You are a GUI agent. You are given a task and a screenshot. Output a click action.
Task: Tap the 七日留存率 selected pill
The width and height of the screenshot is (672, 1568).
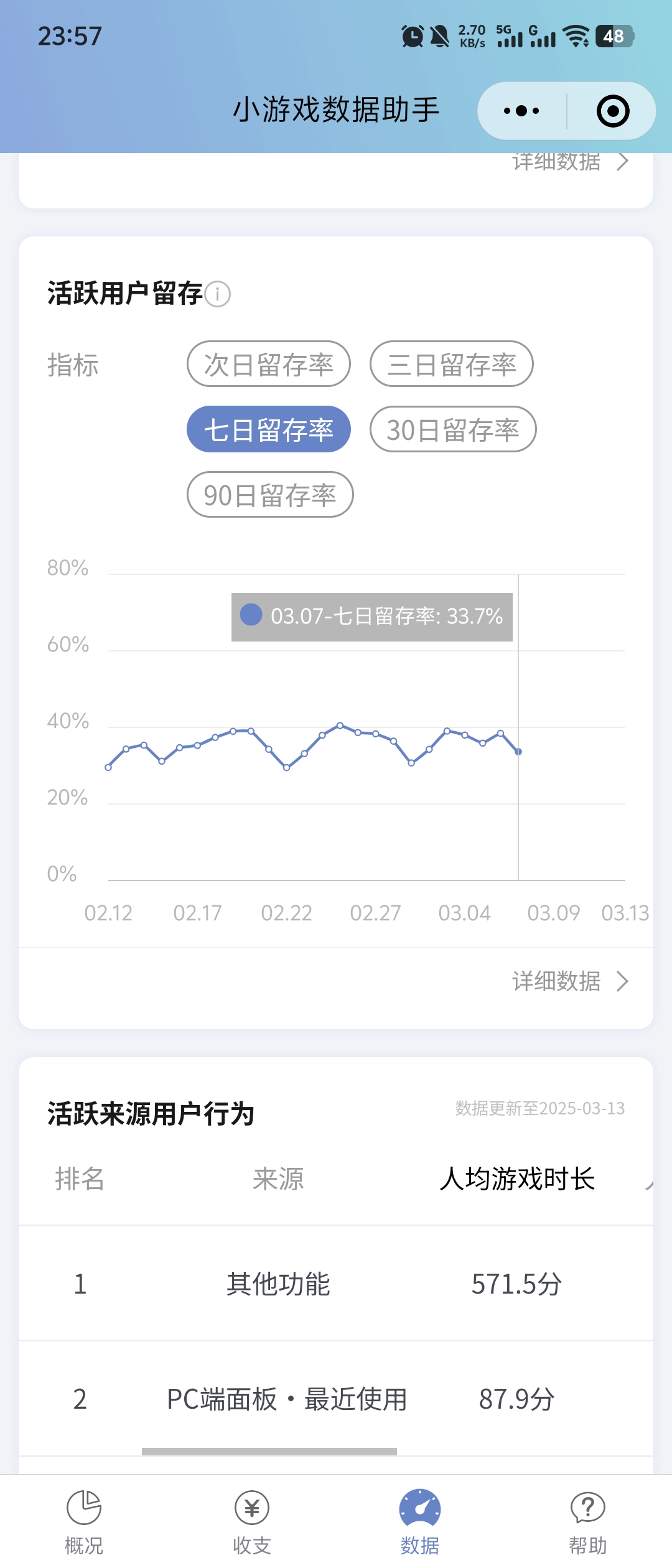point(269,429)
